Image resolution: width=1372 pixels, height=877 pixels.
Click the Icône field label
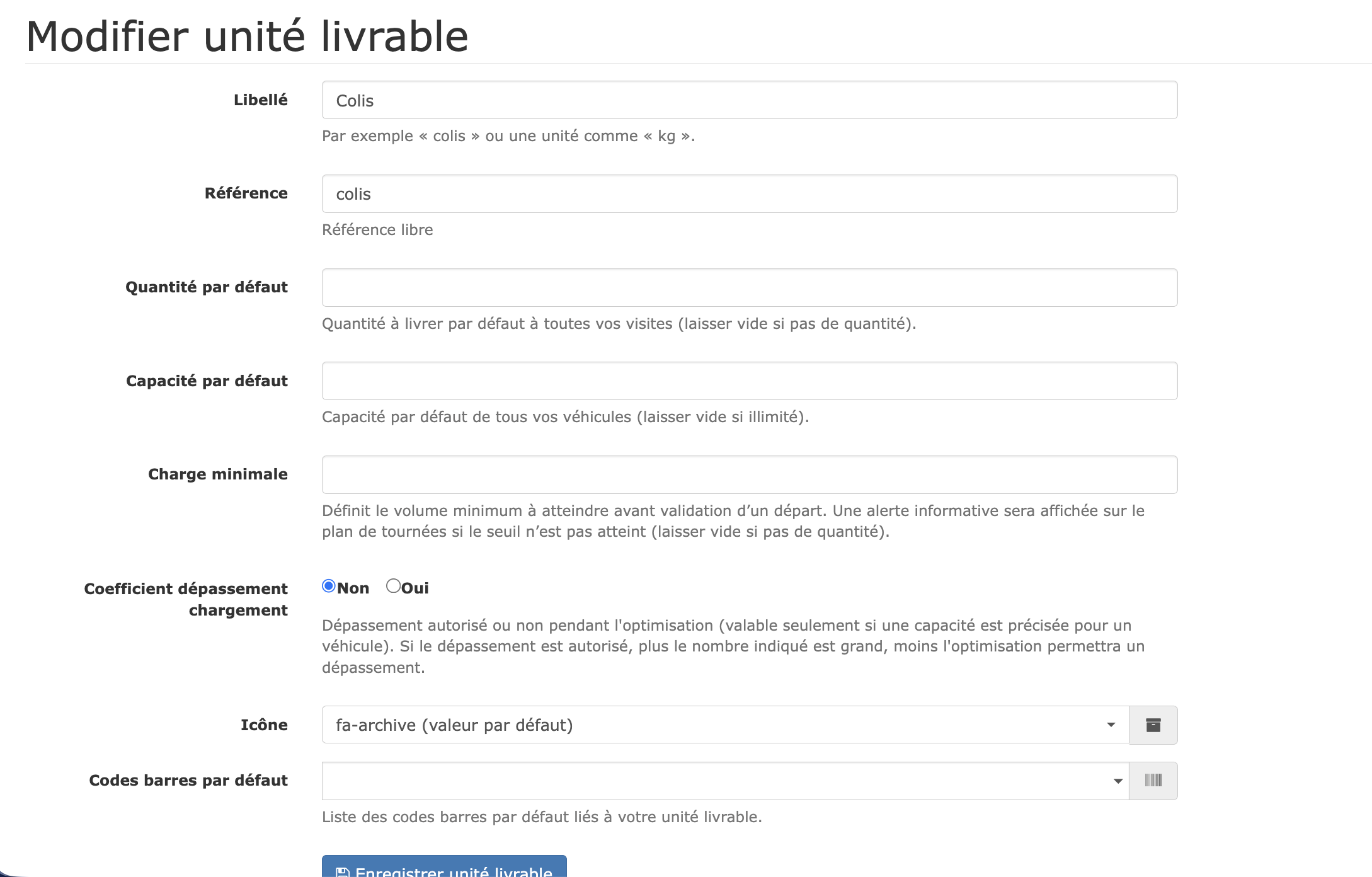click(x=264, y=725)
